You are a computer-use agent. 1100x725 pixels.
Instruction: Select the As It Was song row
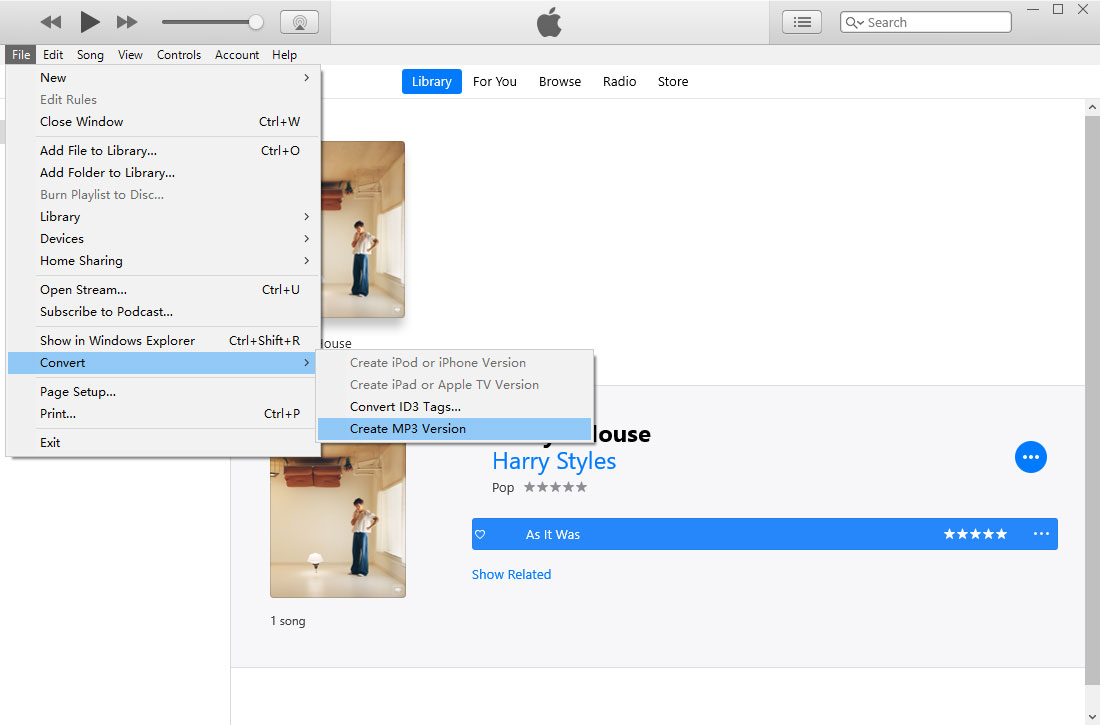765,534
